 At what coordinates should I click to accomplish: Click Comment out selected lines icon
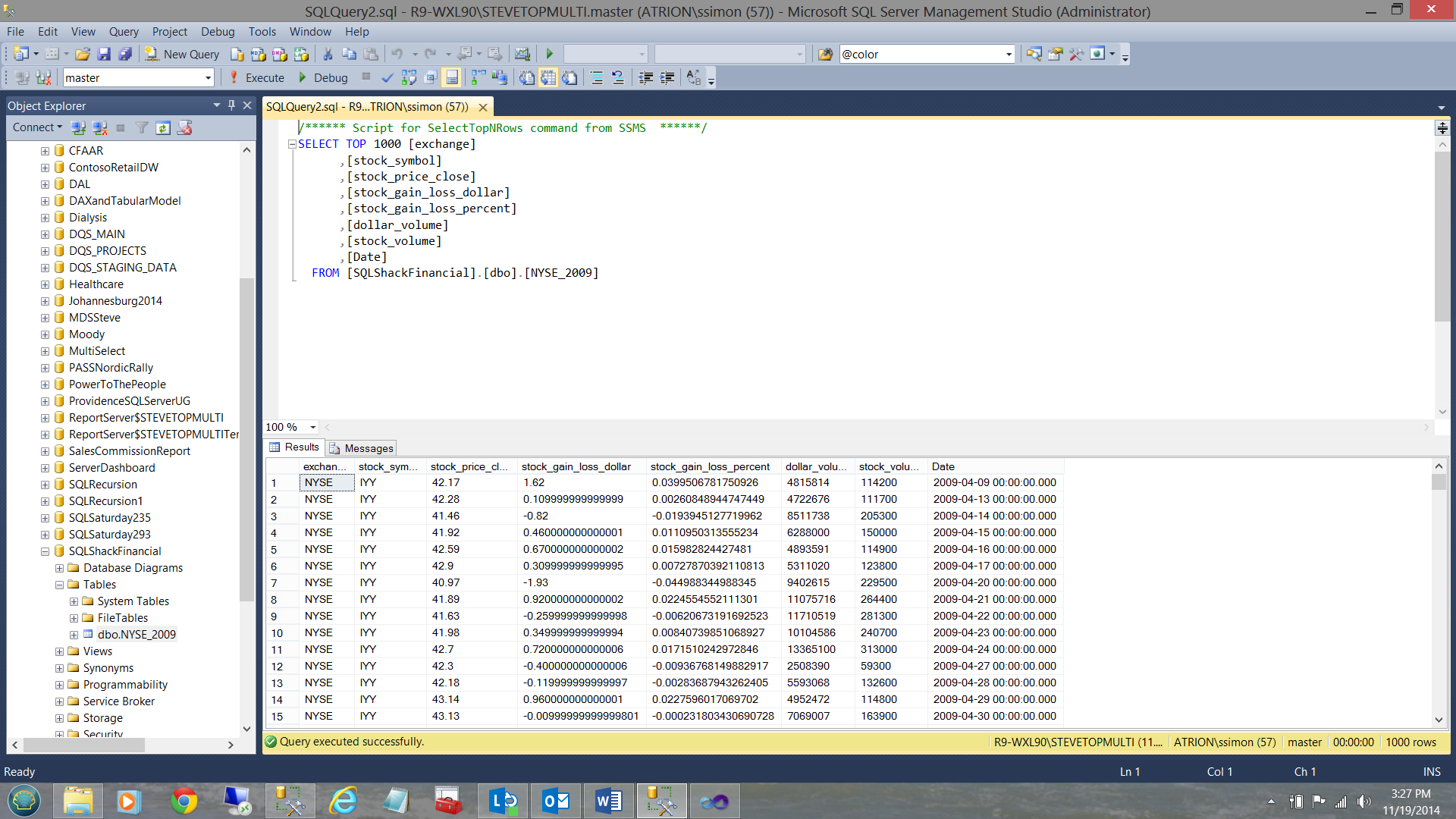596,78
